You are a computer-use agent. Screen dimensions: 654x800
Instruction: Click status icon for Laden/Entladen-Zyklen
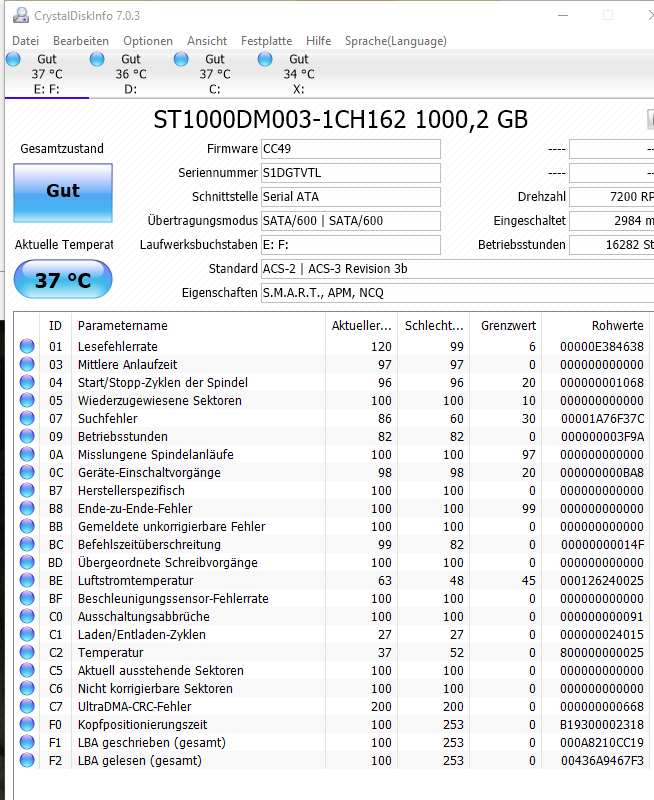point(27,634)
